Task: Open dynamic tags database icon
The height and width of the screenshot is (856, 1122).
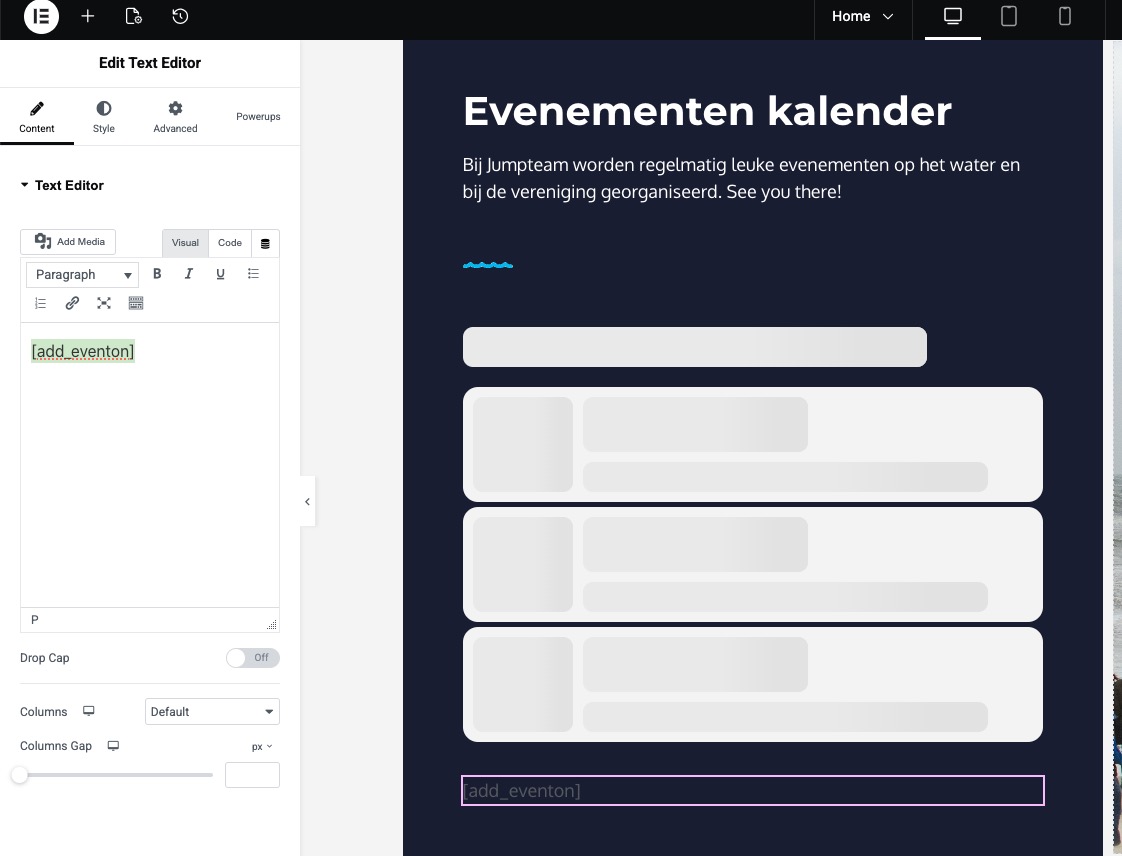Action: [x=265, y=243]
